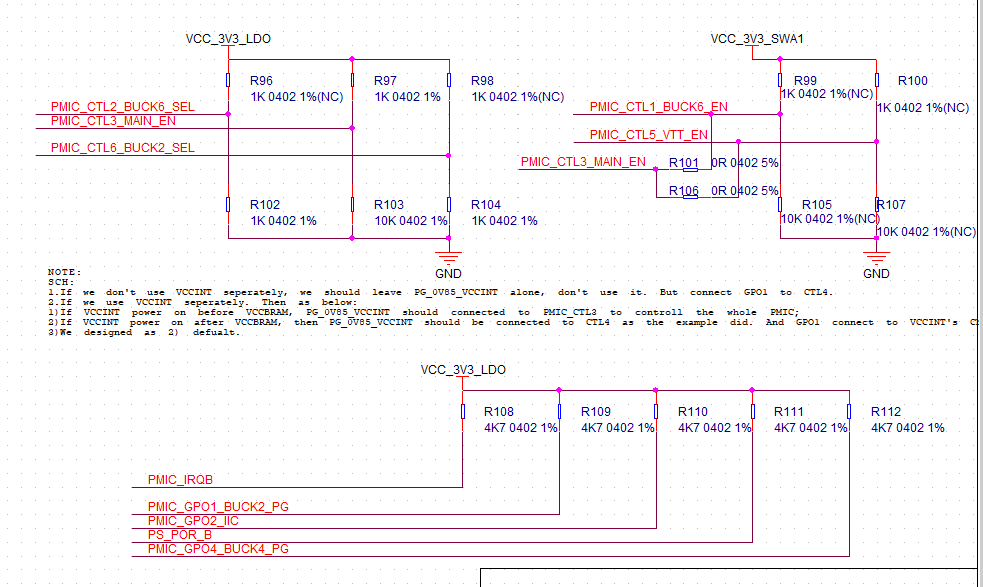983x587 pixels.
Task: Select the R104 designator label
Action: click(x=486, y=205)
